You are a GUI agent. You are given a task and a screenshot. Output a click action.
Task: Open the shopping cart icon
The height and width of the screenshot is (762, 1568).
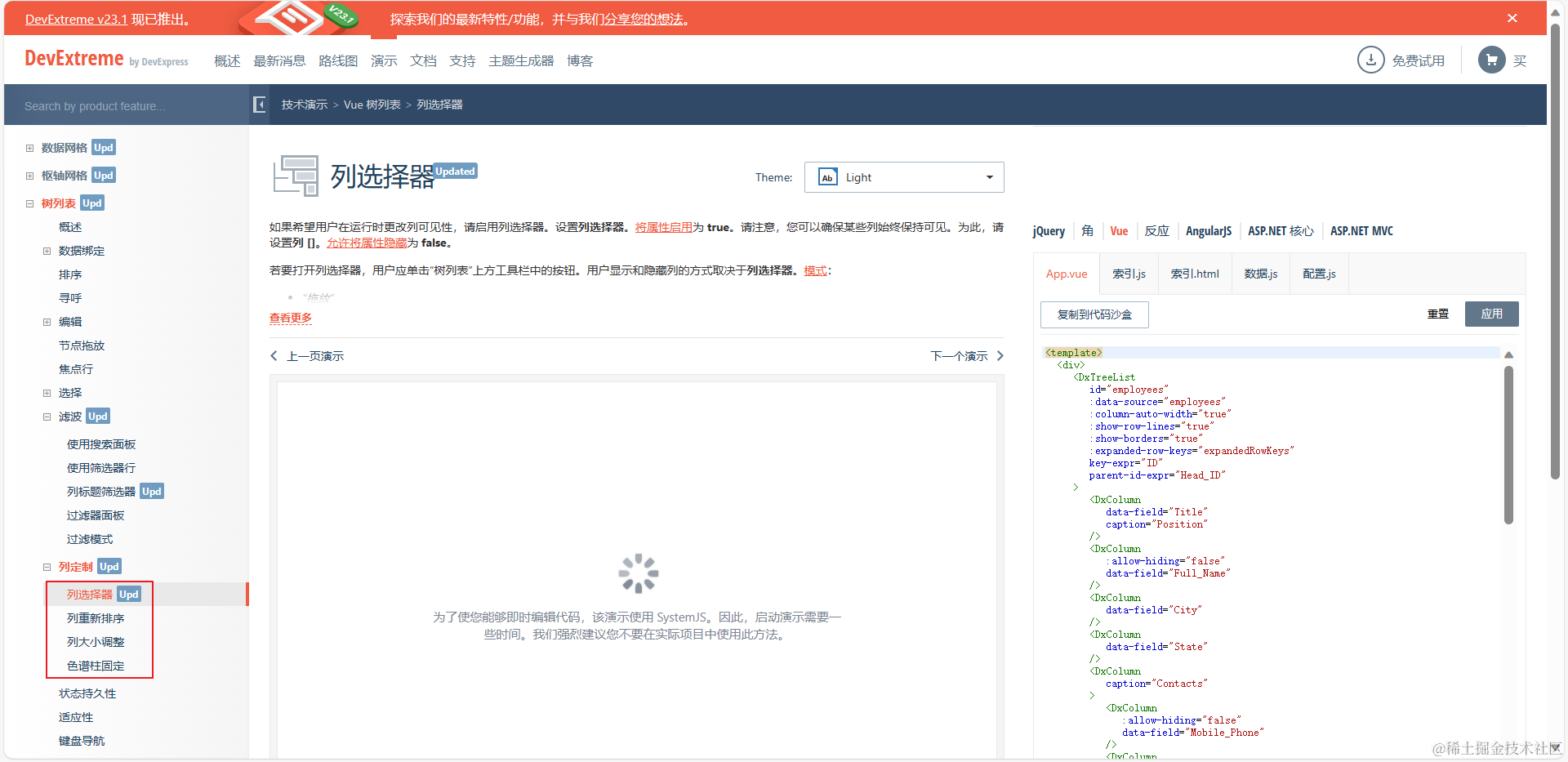click(1491, 60)
